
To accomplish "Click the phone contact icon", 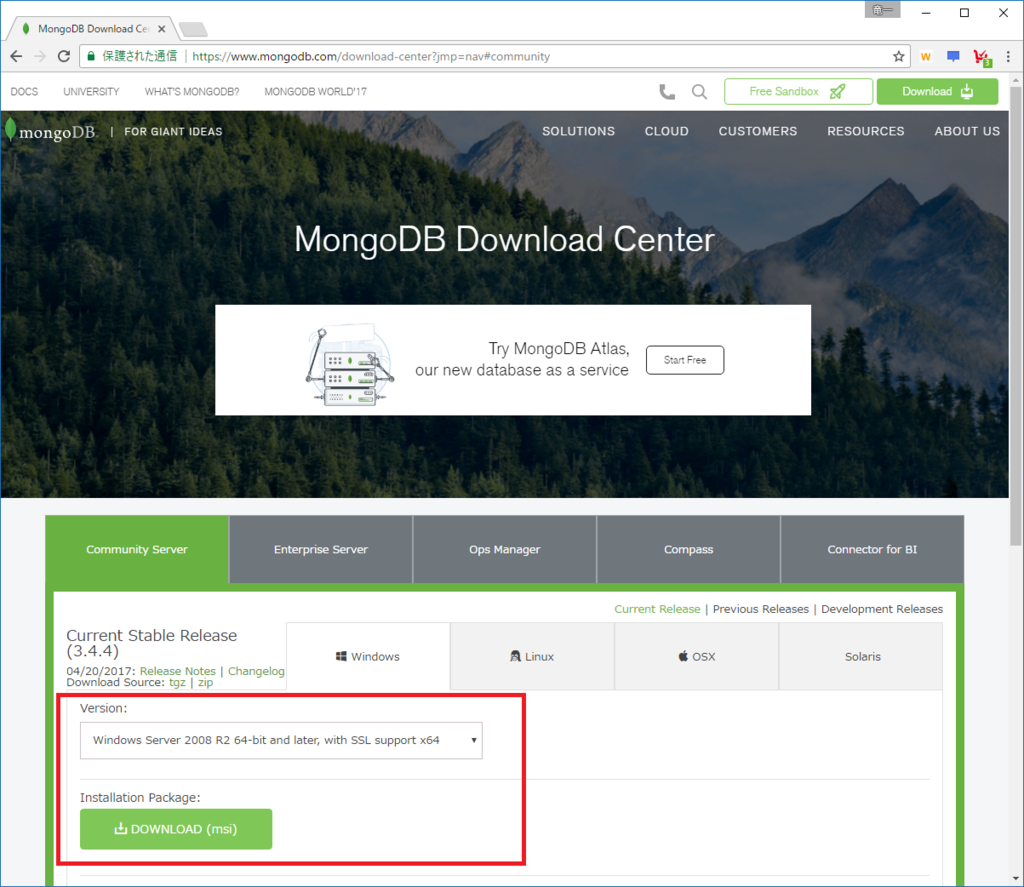I will (x=667, y=91).
